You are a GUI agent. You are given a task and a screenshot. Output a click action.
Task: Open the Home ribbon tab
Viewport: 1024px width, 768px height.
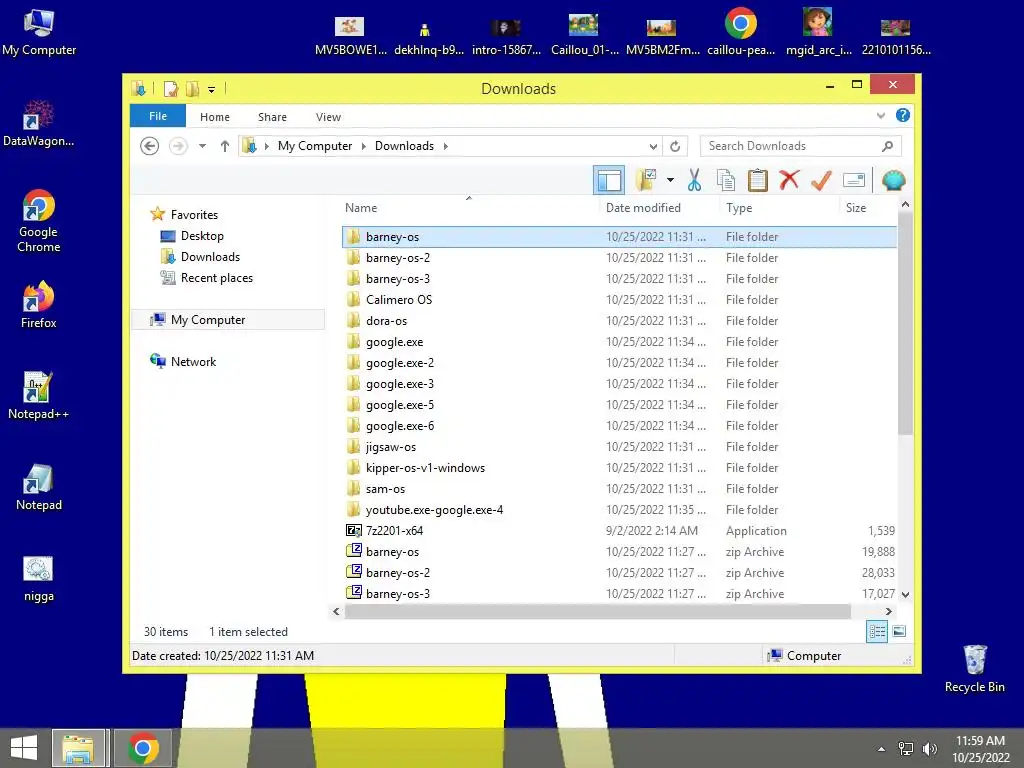tap(215, 117)
